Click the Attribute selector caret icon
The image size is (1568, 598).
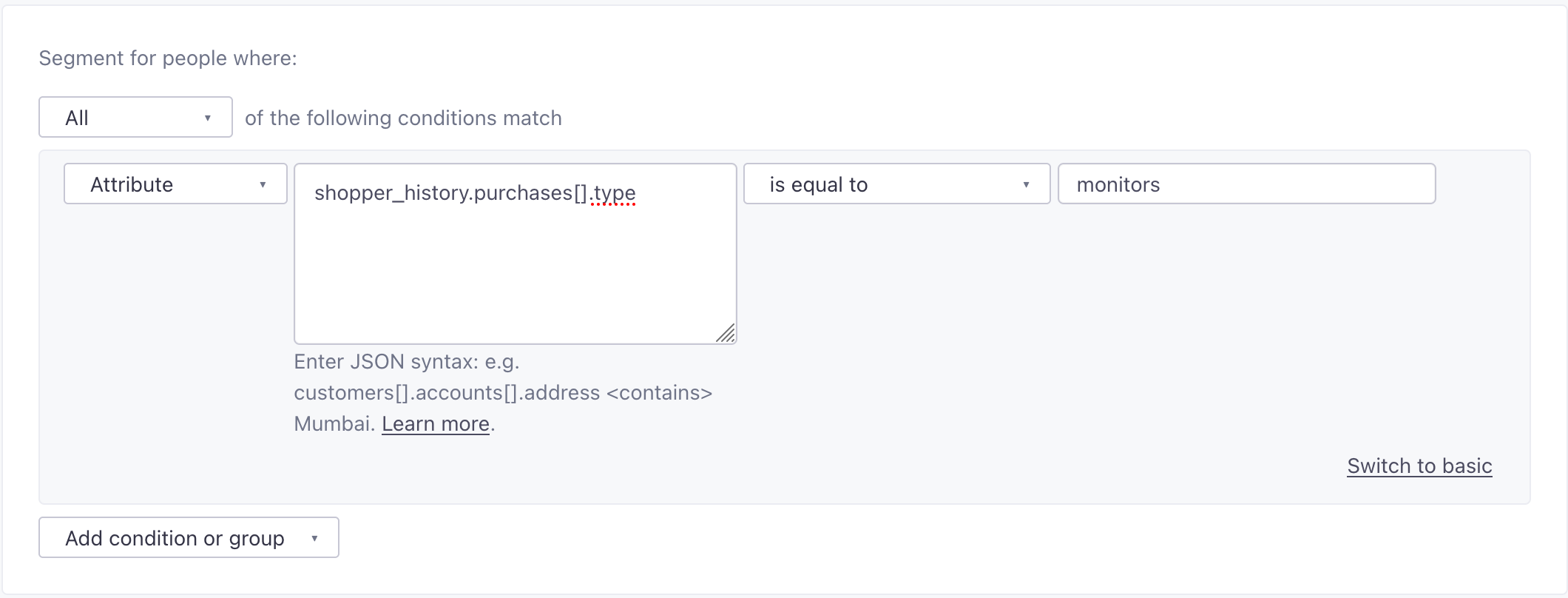coord(264,184)
